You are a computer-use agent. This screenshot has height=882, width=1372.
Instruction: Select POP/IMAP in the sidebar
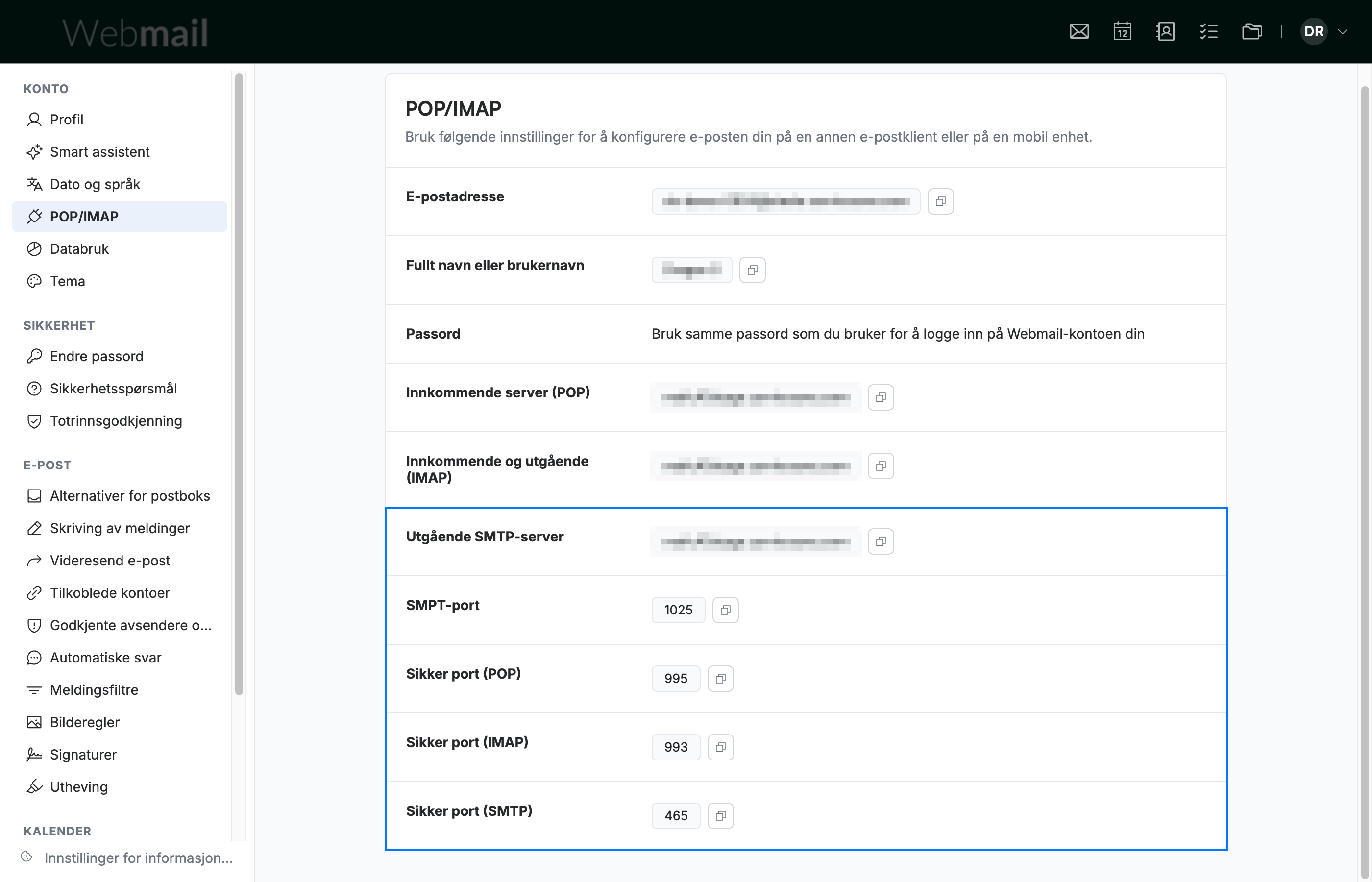(x=119, y=217)
